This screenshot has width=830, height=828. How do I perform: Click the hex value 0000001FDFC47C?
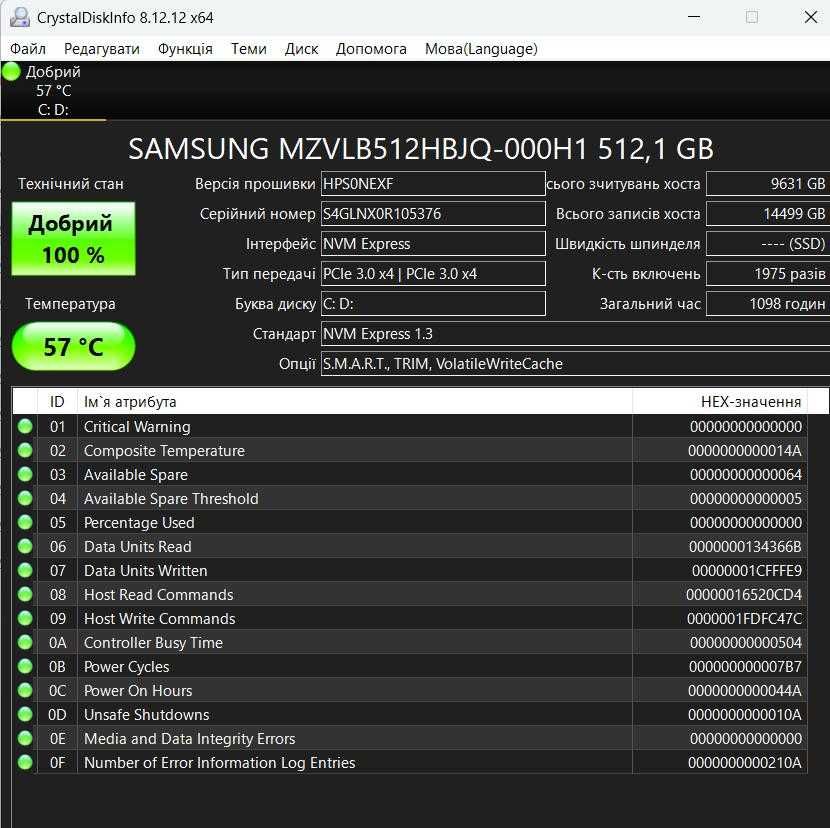pyautogui.click(x=744, y=619)
